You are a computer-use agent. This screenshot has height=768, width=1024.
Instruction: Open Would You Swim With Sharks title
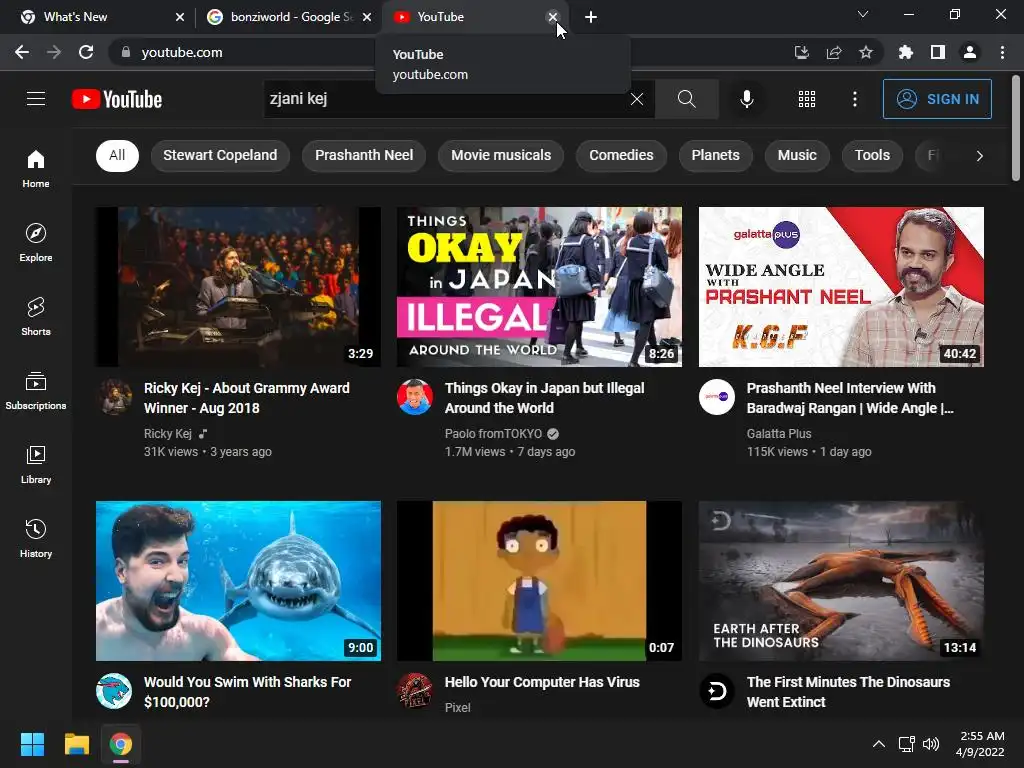(x=248, y=692)
